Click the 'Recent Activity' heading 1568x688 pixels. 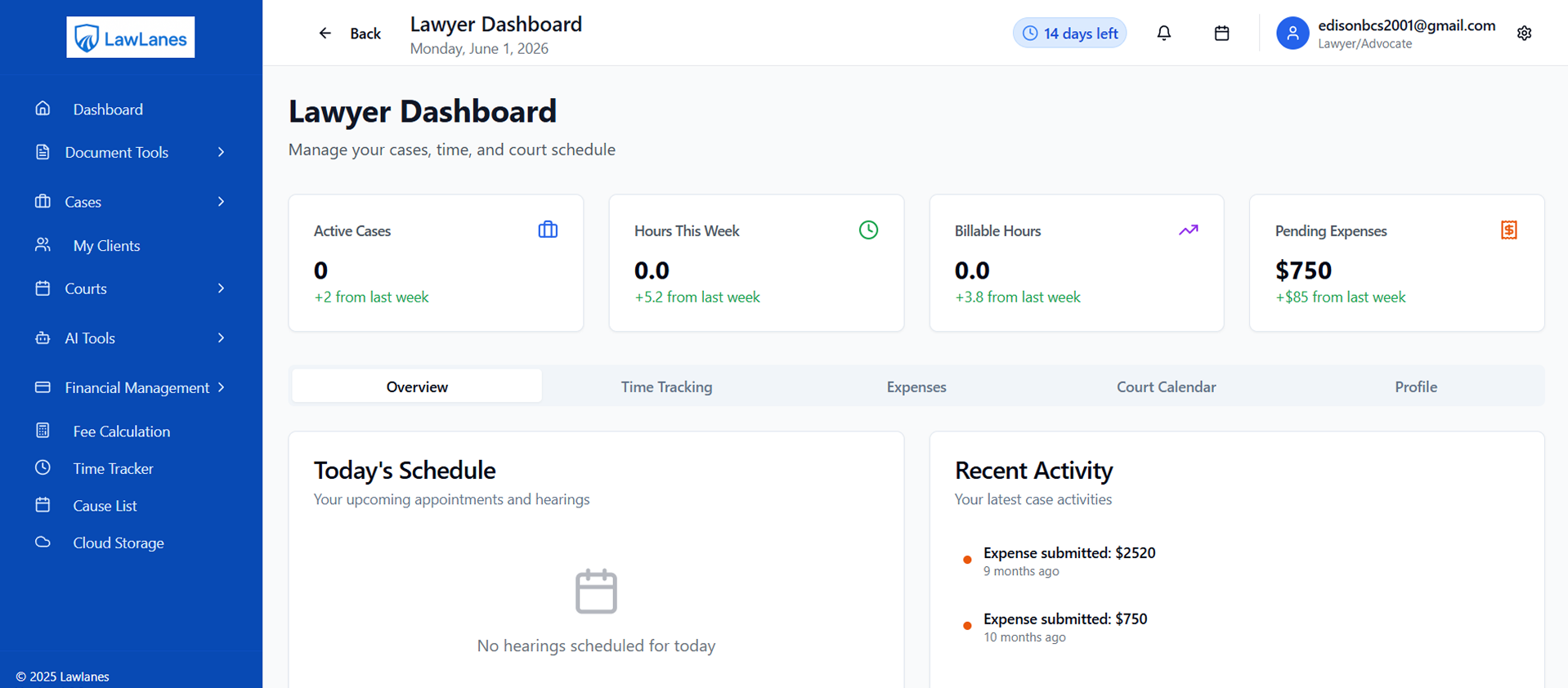1033,470
